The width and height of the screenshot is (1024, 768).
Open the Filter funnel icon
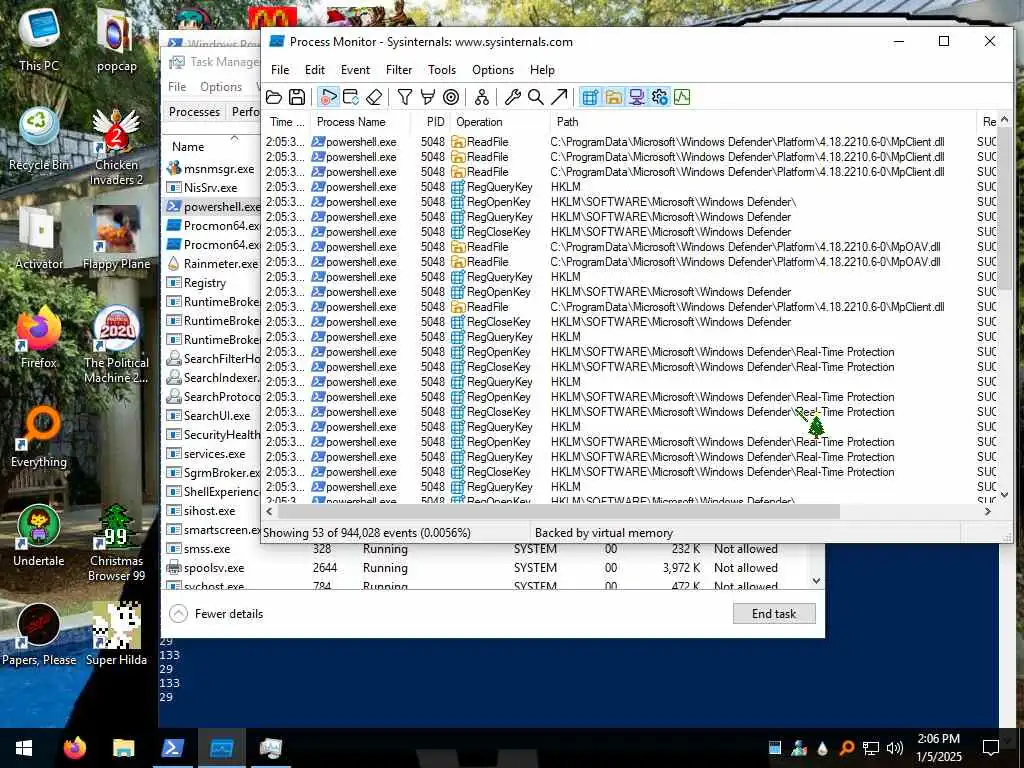click(x=405, y=97)
